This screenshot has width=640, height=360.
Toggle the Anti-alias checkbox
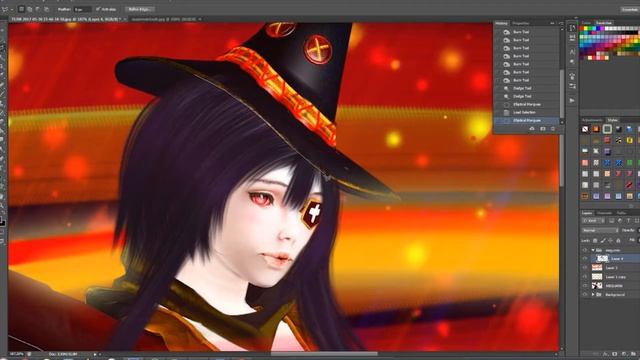(98, 9)
